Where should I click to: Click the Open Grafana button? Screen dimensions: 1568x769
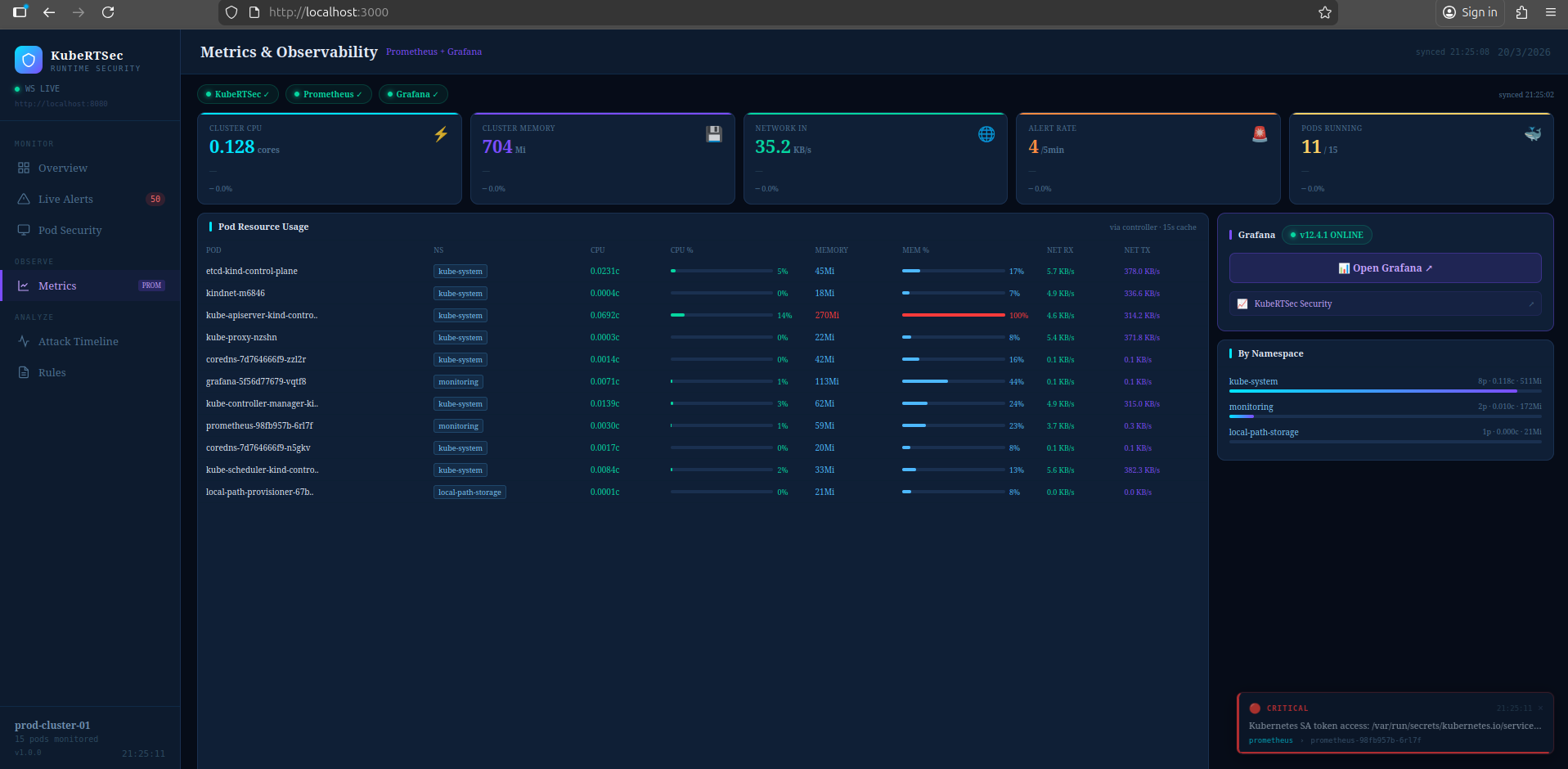click(x=1385, y=268)
